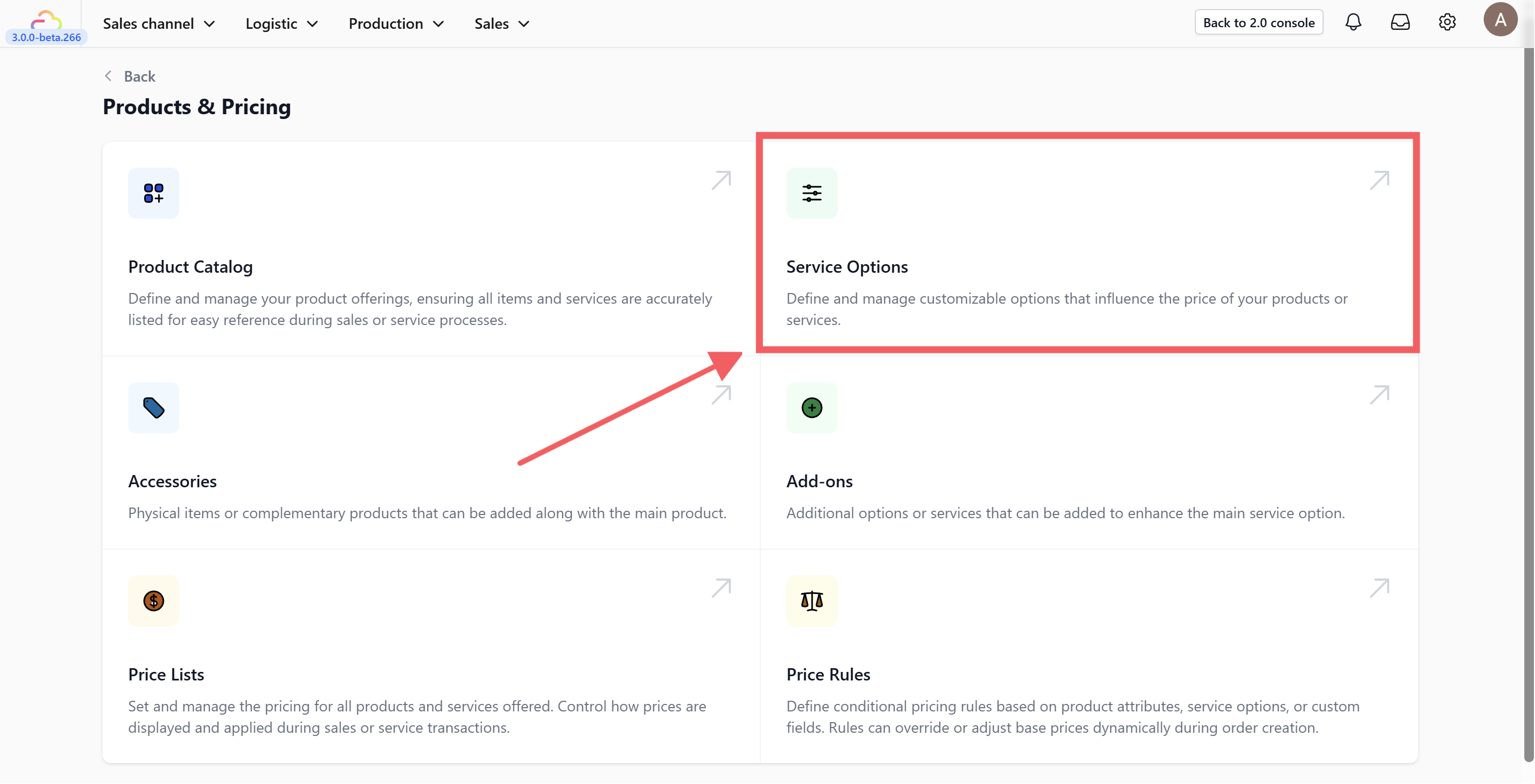Click the Price Rules scales icon
Image resolution: width=1535 pixels, height=784 pixels.
(x=811, y=600)
